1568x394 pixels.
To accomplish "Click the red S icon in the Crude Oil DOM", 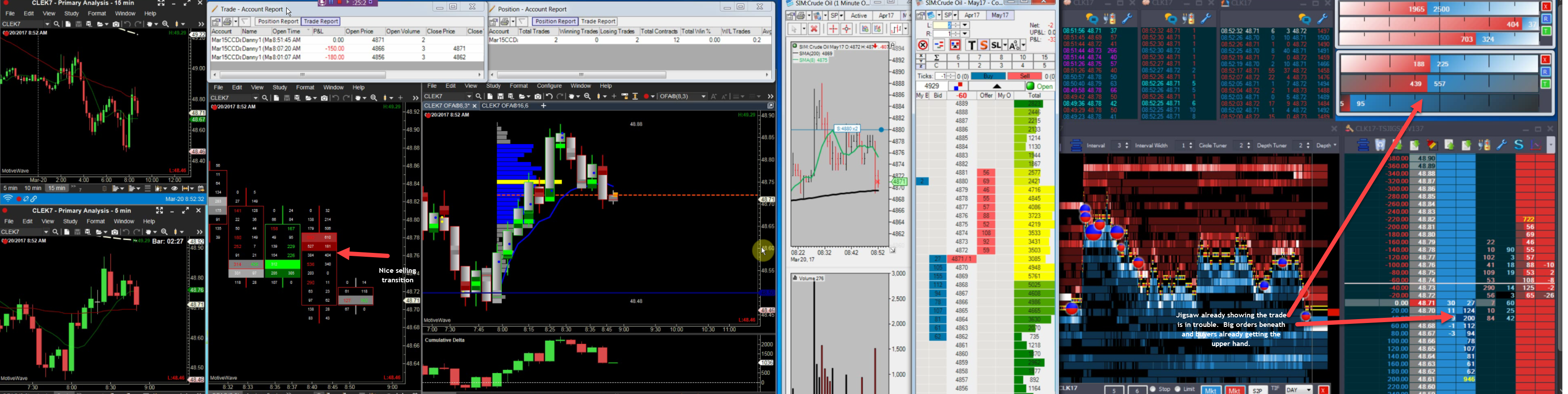I will point(983,45).
